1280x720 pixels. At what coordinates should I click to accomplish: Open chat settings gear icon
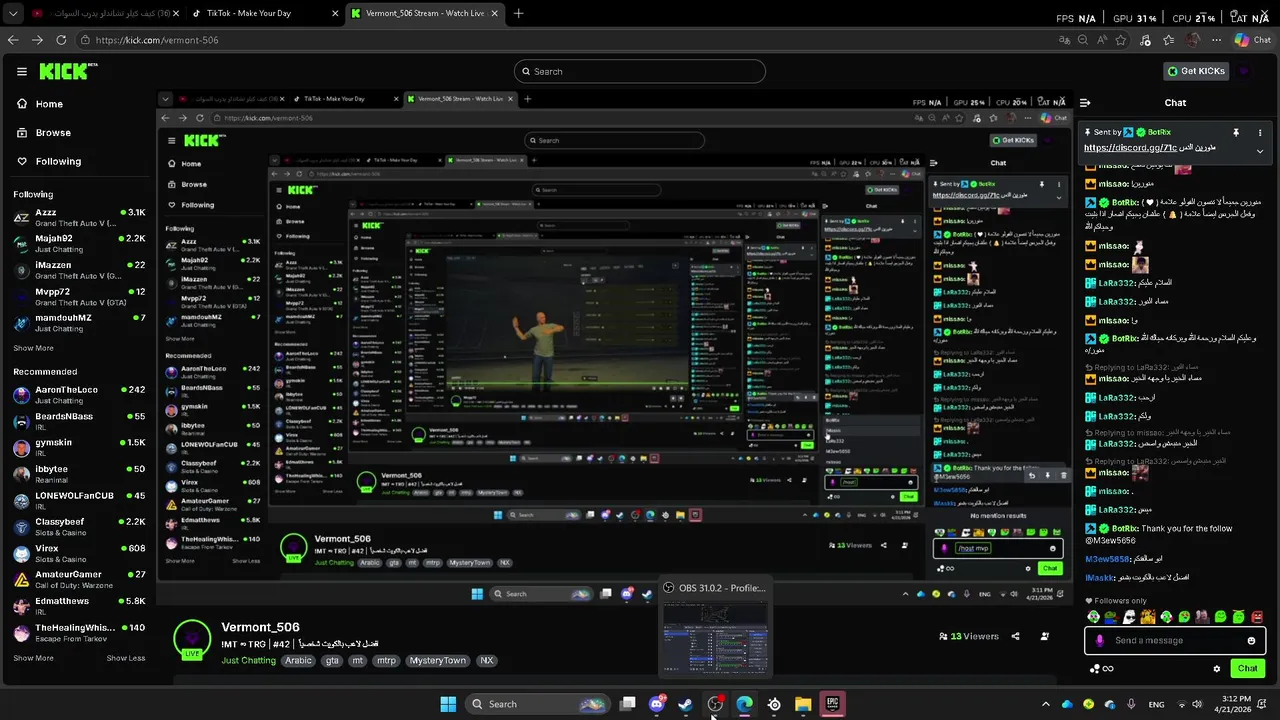pyautogui.click(x=1217, y=669)
